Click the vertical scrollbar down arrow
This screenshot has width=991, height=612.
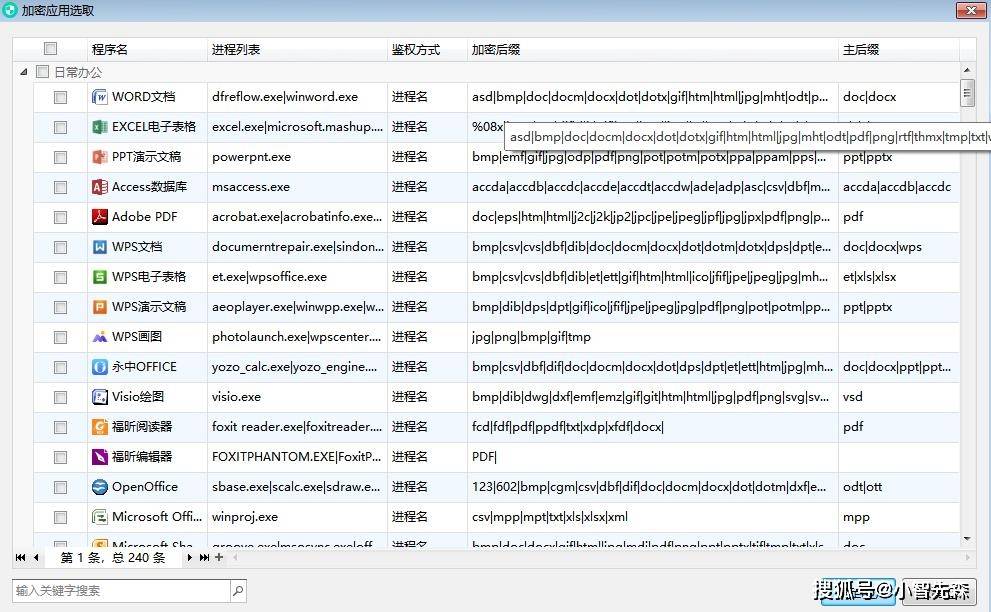966,539
